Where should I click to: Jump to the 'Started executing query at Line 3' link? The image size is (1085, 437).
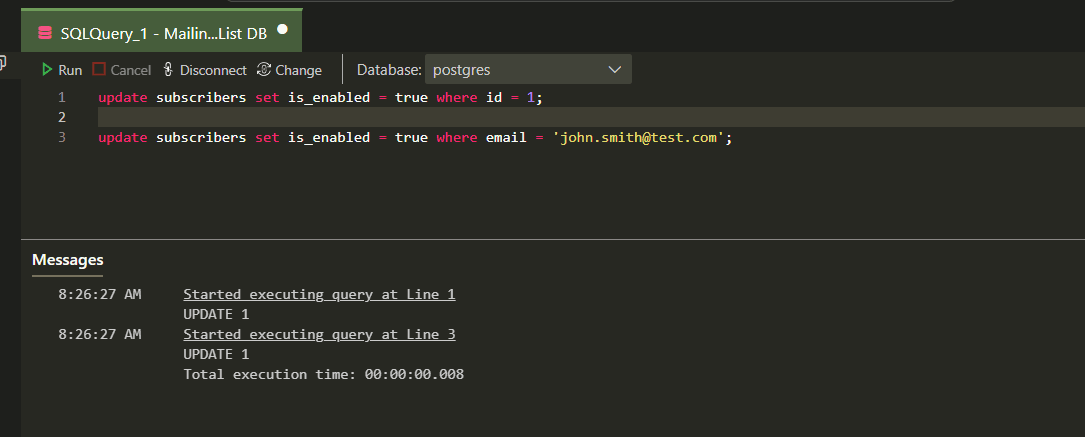[x=319, y=334]
